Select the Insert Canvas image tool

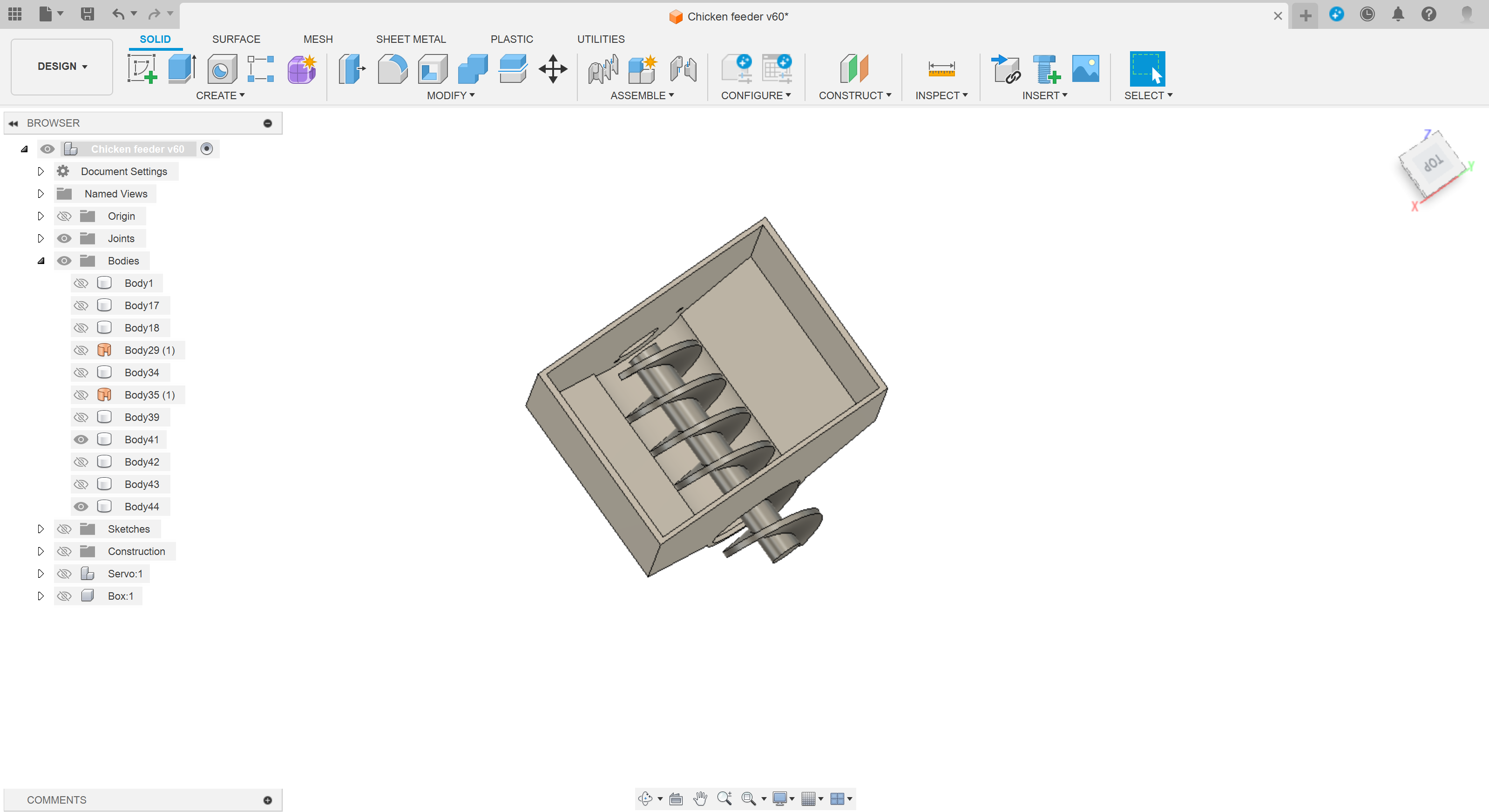point(1085,69)
